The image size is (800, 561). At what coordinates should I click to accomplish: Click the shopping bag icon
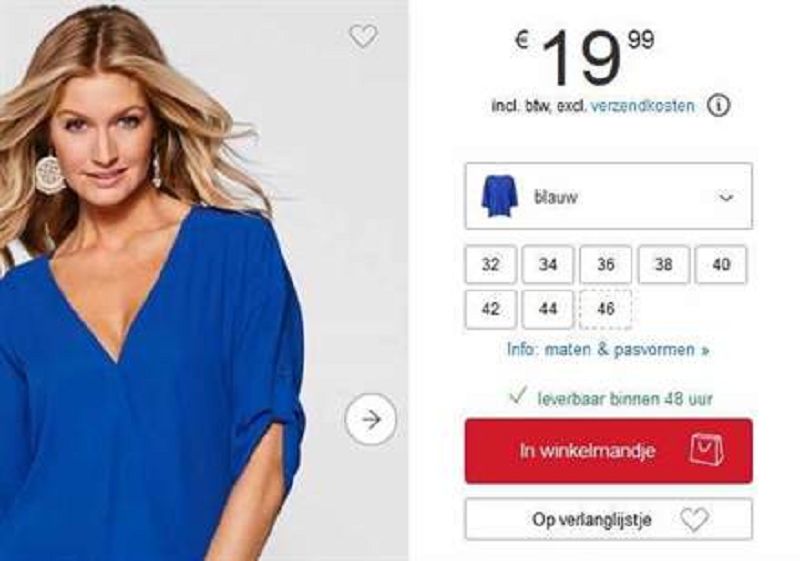707,450
